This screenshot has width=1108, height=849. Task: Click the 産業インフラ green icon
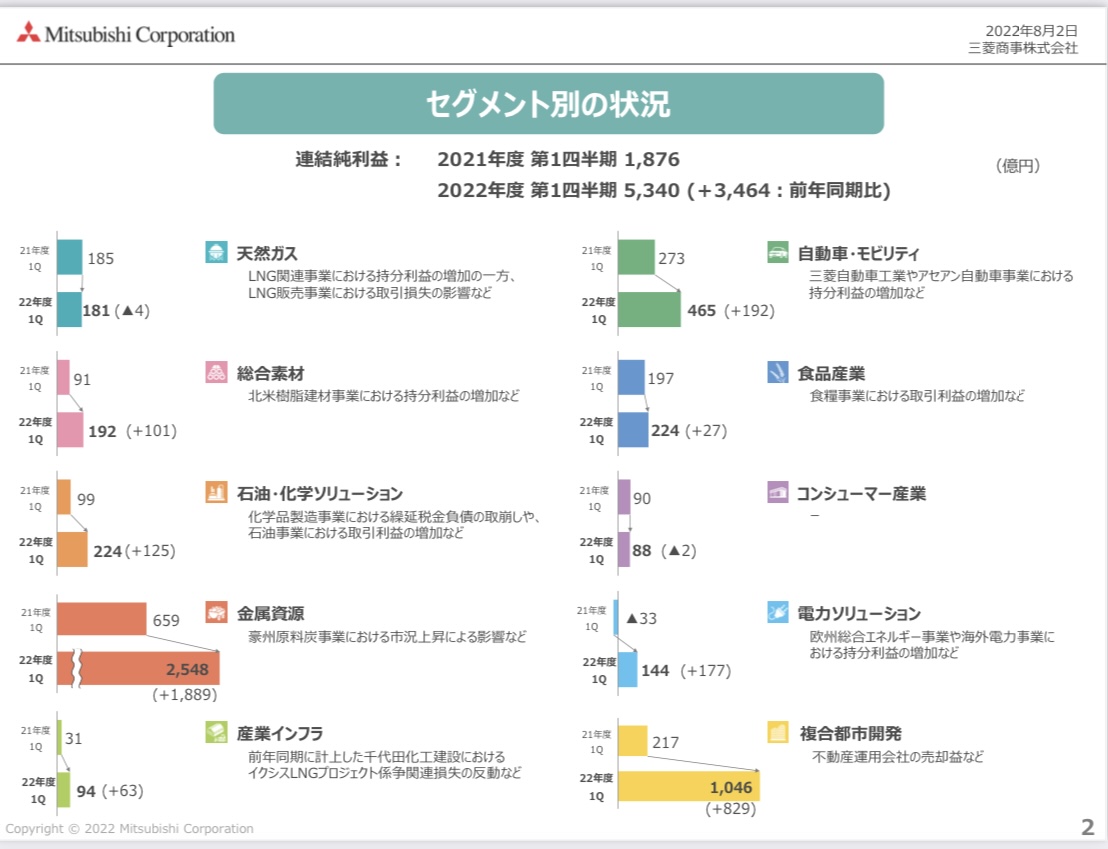tap(216, 732)
